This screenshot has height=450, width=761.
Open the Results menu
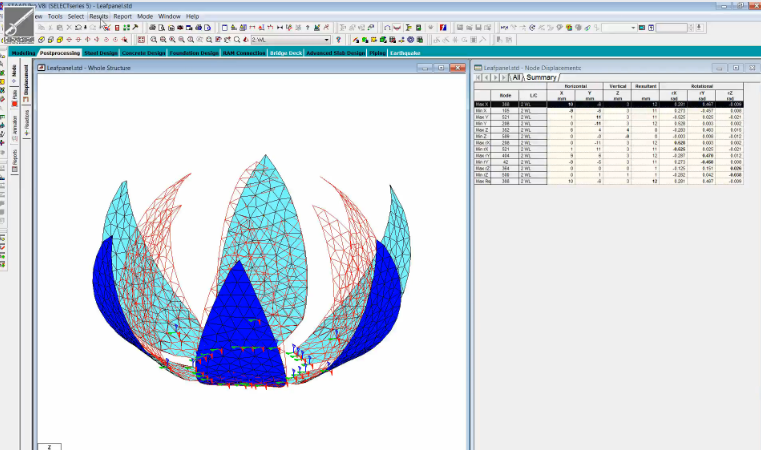tap(99, 16)
